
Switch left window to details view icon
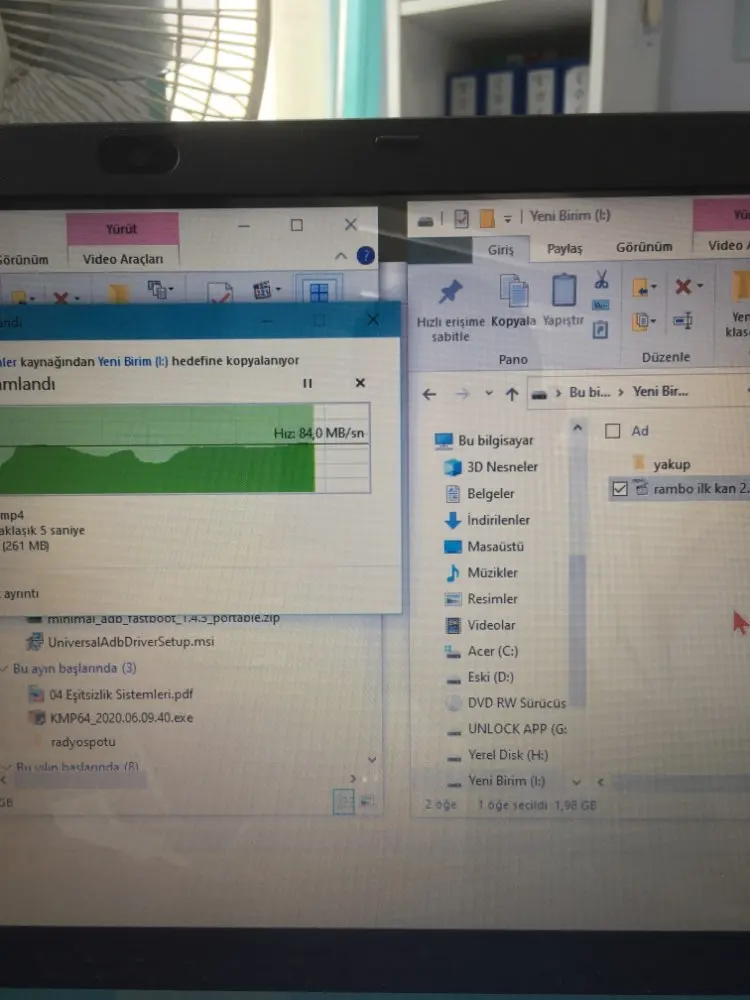click(x=344, y=801)
